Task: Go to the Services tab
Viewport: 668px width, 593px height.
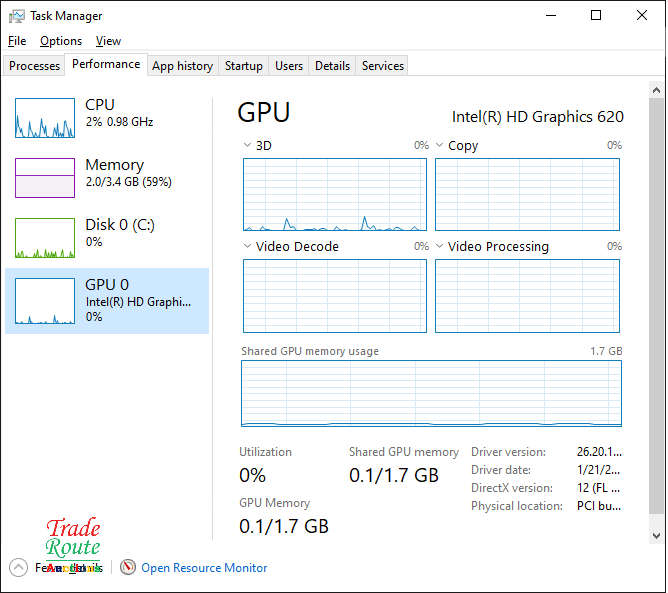Action: [x=382, y=66]
